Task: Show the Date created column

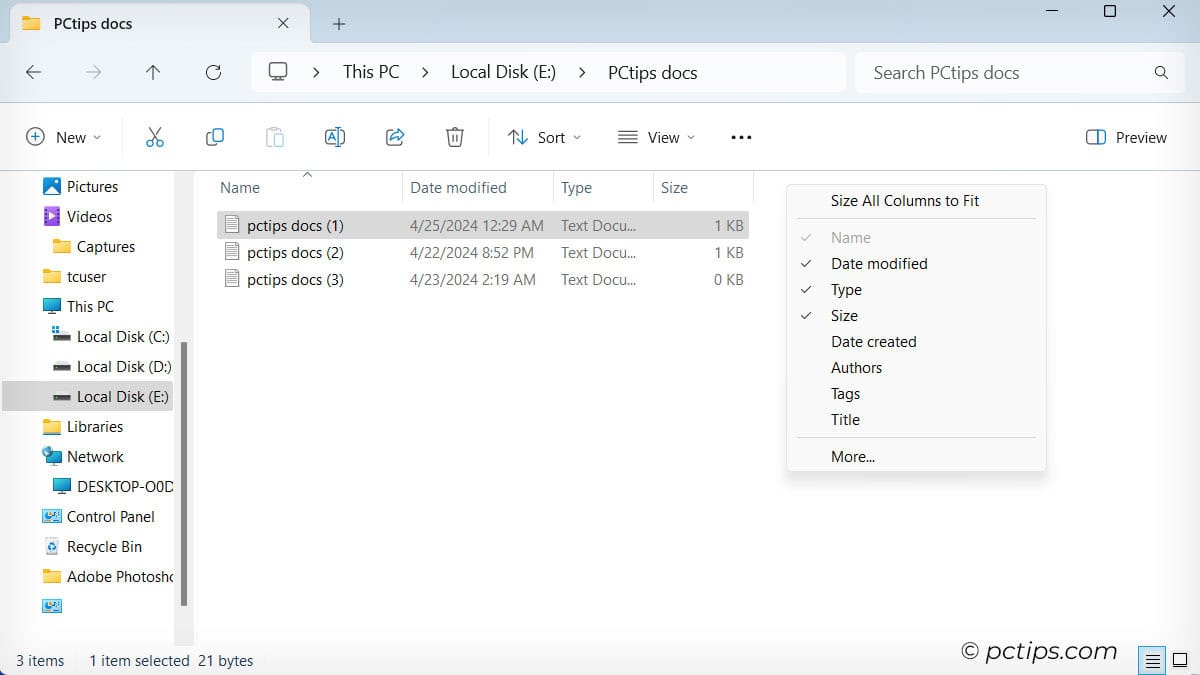Action: point(873,341)
